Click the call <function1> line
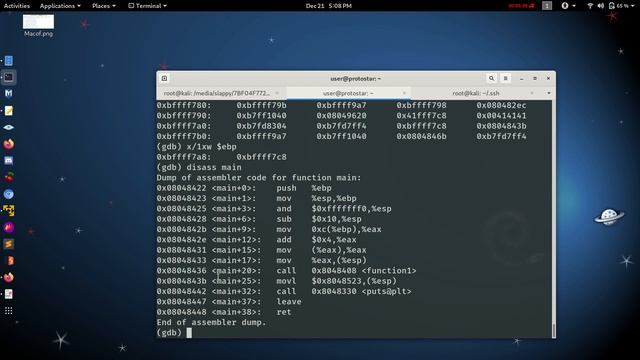This screenshot has height=360, width=640. 286,271
